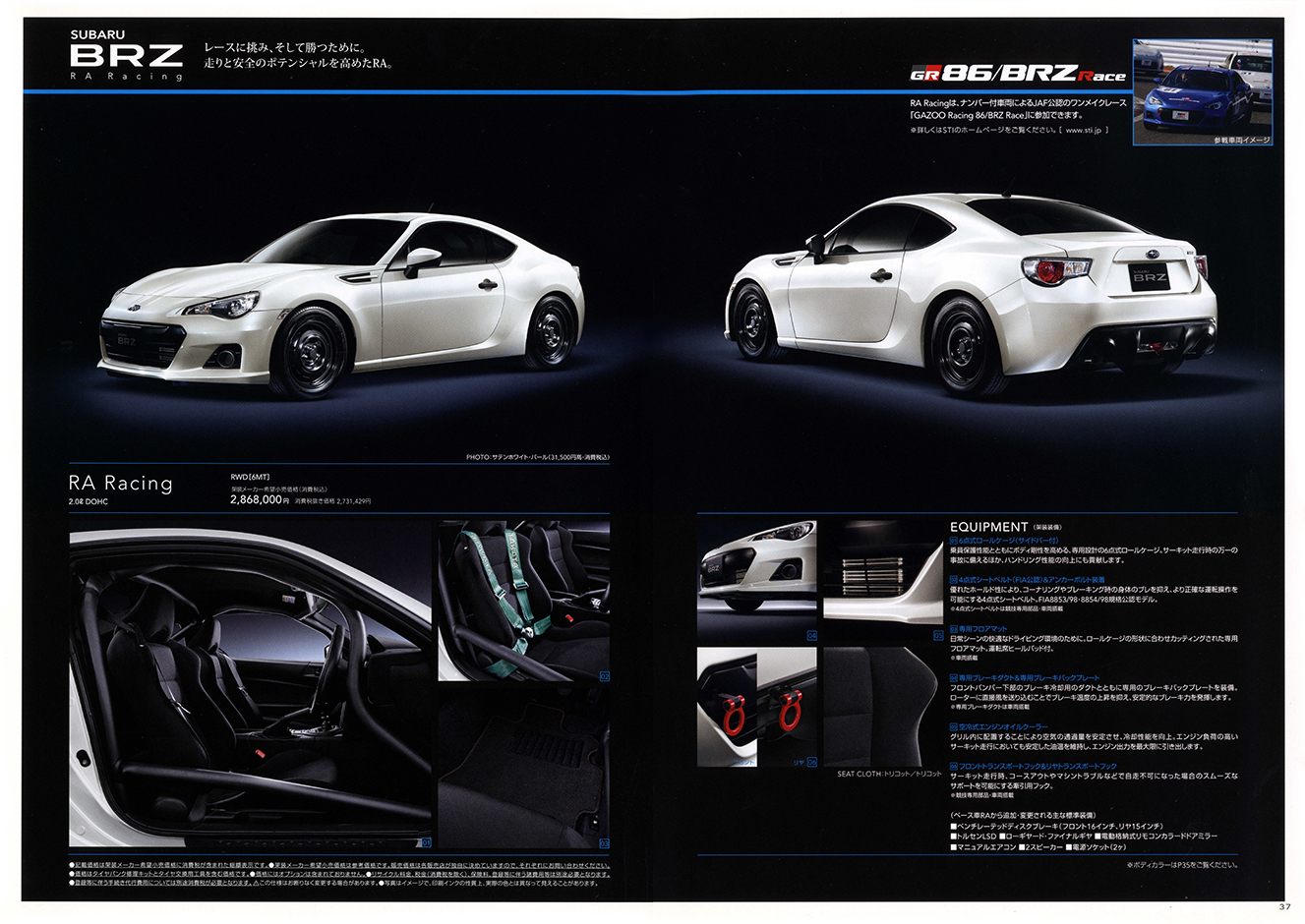
Task: Open the front bumper brake duct photo 04
Action: [757, 581]
